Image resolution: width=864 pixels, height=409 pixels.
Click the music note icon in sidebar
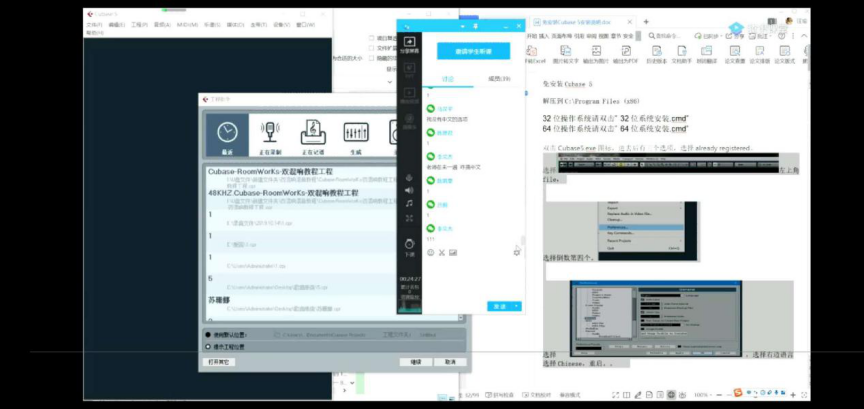click(x=409, y=203)
